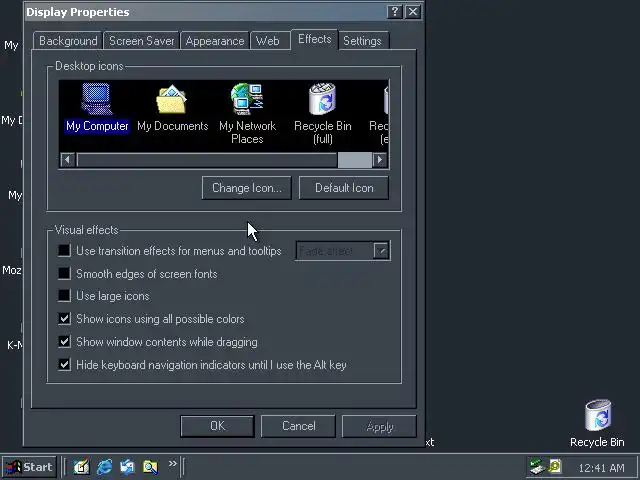Click the Apply button

[x=379, y=427]
